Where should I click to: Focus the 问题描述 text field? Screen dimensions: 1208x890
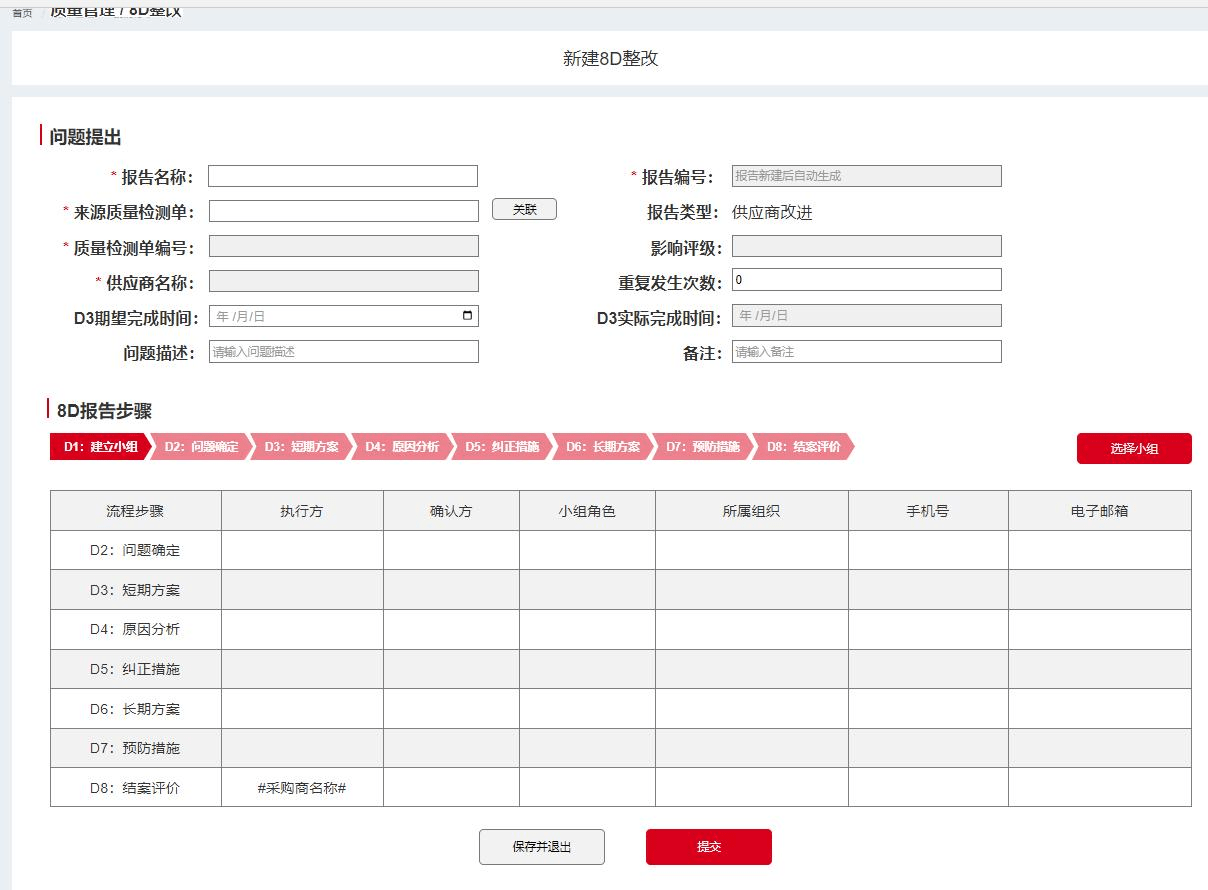343,352
